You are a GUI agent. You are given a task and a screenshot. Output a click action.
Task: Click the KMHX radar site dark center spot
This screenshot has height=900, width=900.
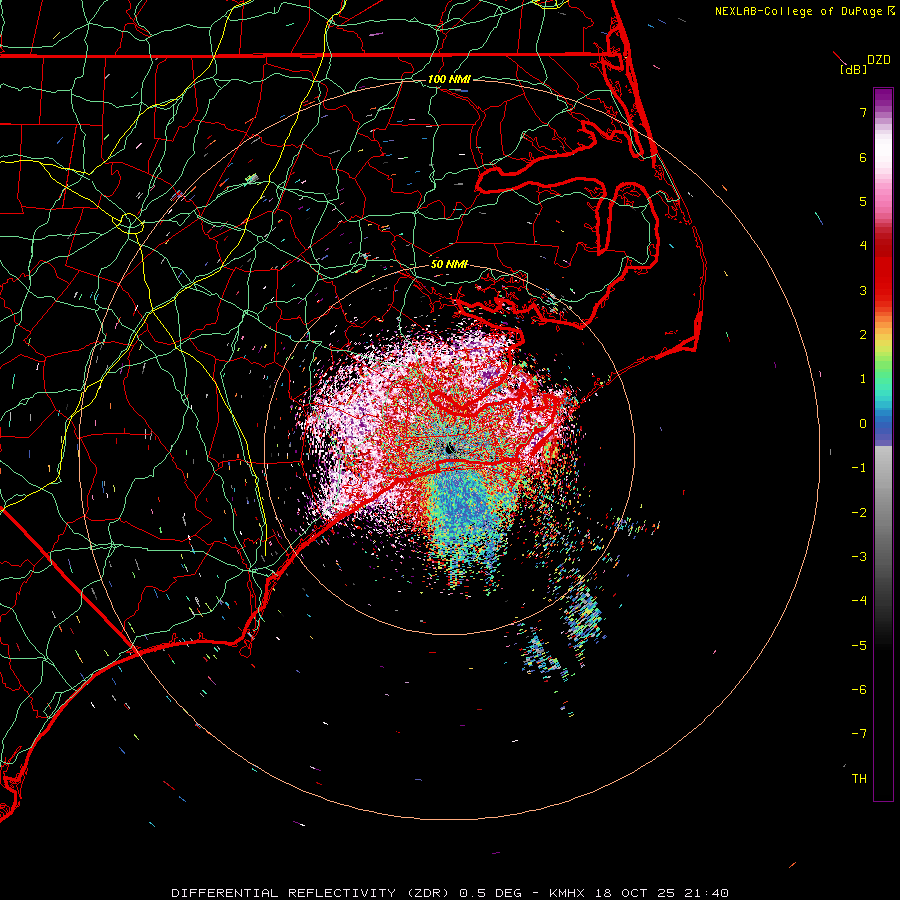click(450, 448)
